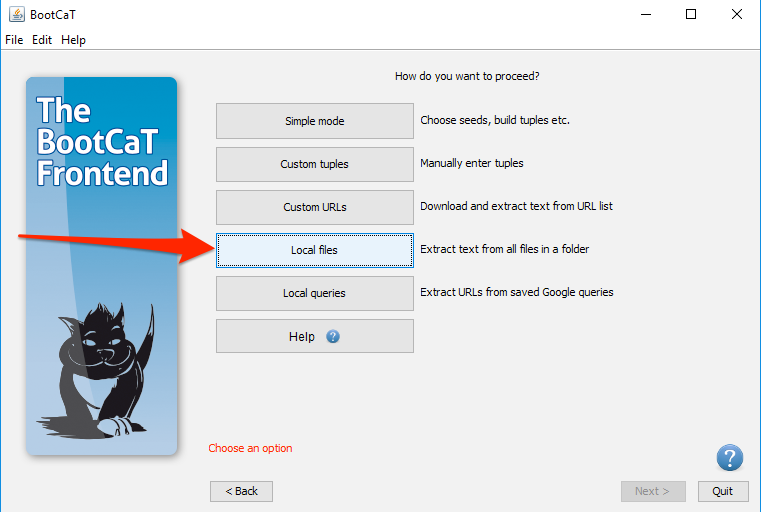Minimize the BootCaT window
The height and width of the screenshot is (512, 761).
pos(645,14)
